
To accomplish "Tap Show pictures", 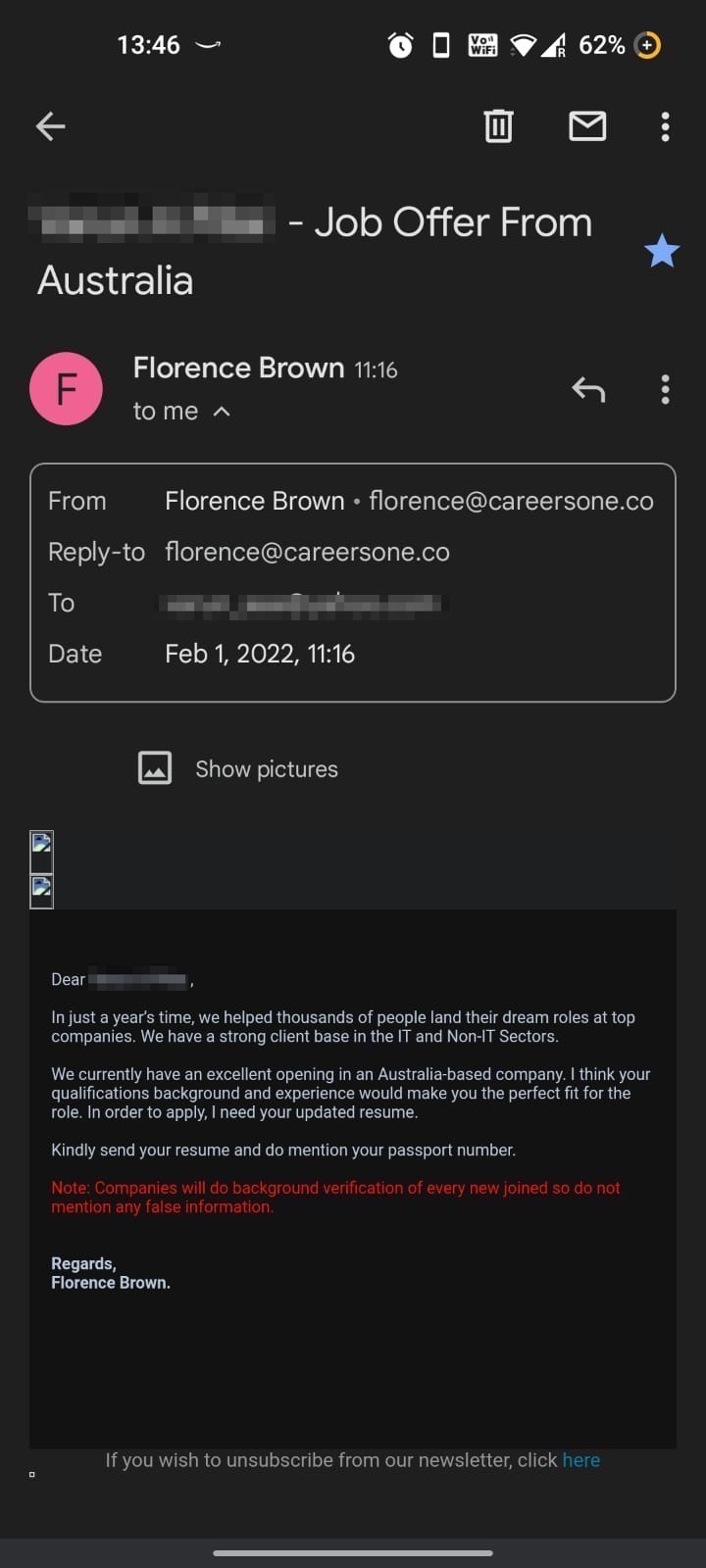I will coord(267,769).
